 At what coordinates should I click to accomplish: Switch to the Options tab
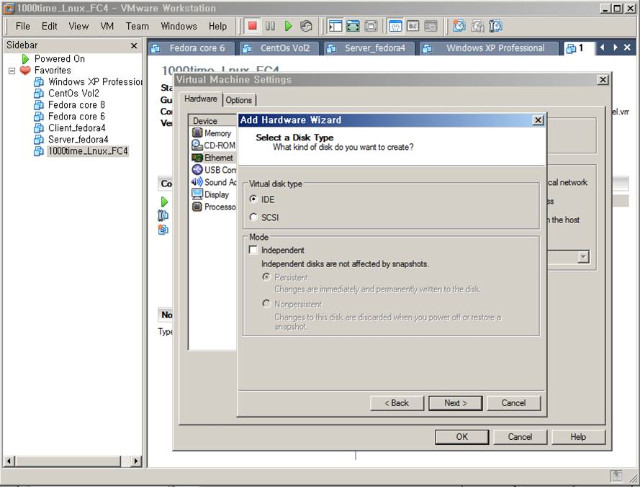[239, 100]
